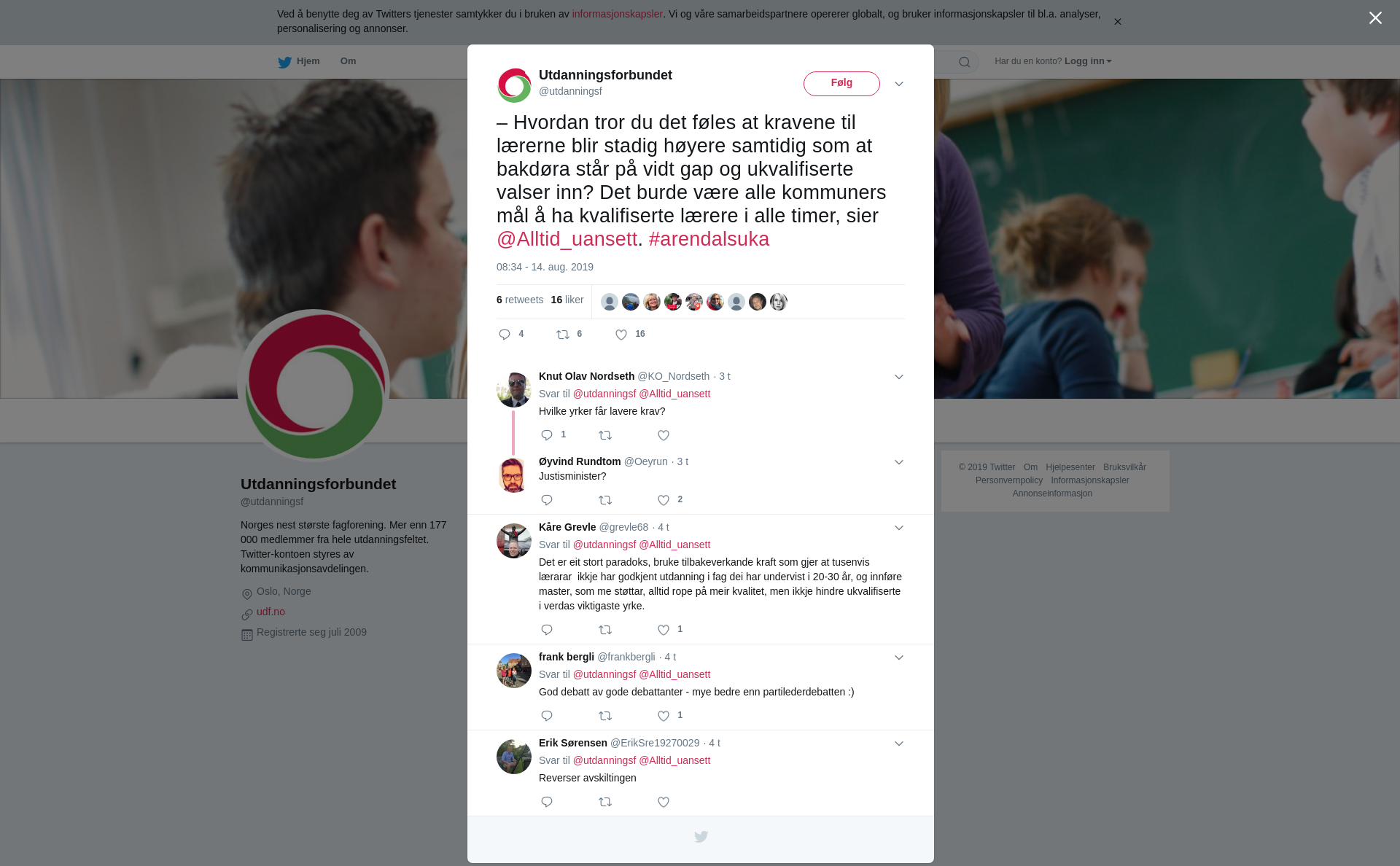The height and width of the screenshot is (866, 1400).
Task: Open the udf.no website link
Action: [271, 612]
